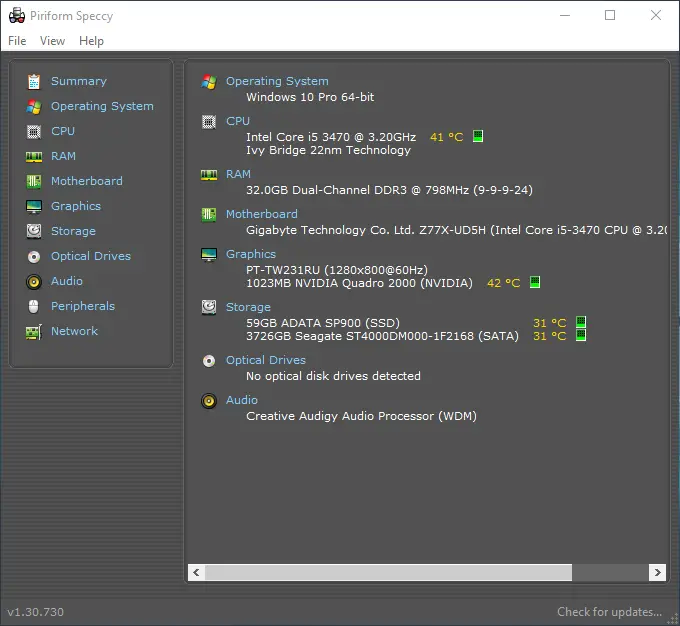Click Creative Audigy Audio Processor text
Viewport: 680px width, 626px height.
(x=361, y=416)
